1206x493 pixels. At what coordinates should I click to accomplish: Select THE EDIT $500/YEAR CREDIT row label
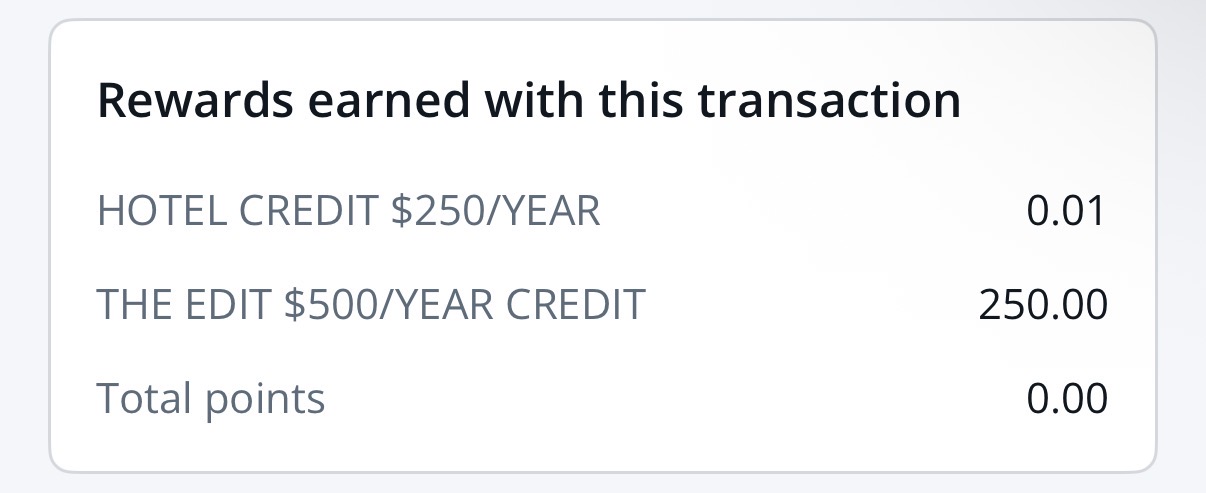pyautogui.click(x=370, y=305)
